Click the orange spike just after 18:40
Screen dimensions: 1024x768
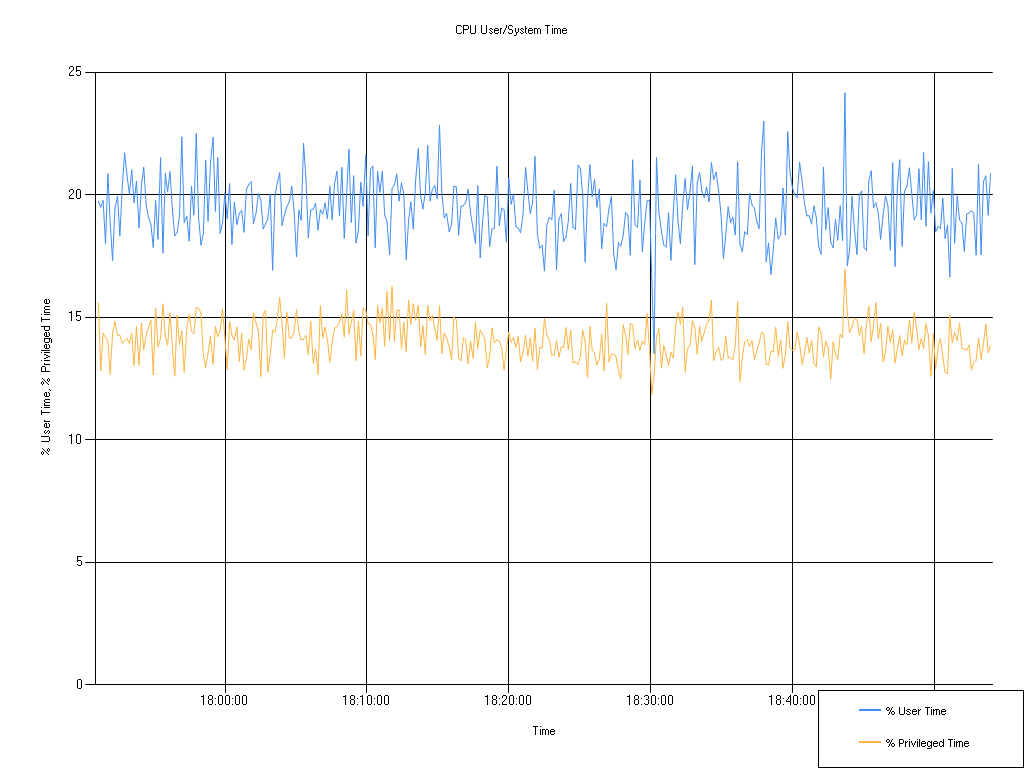[x=845, y=270]
